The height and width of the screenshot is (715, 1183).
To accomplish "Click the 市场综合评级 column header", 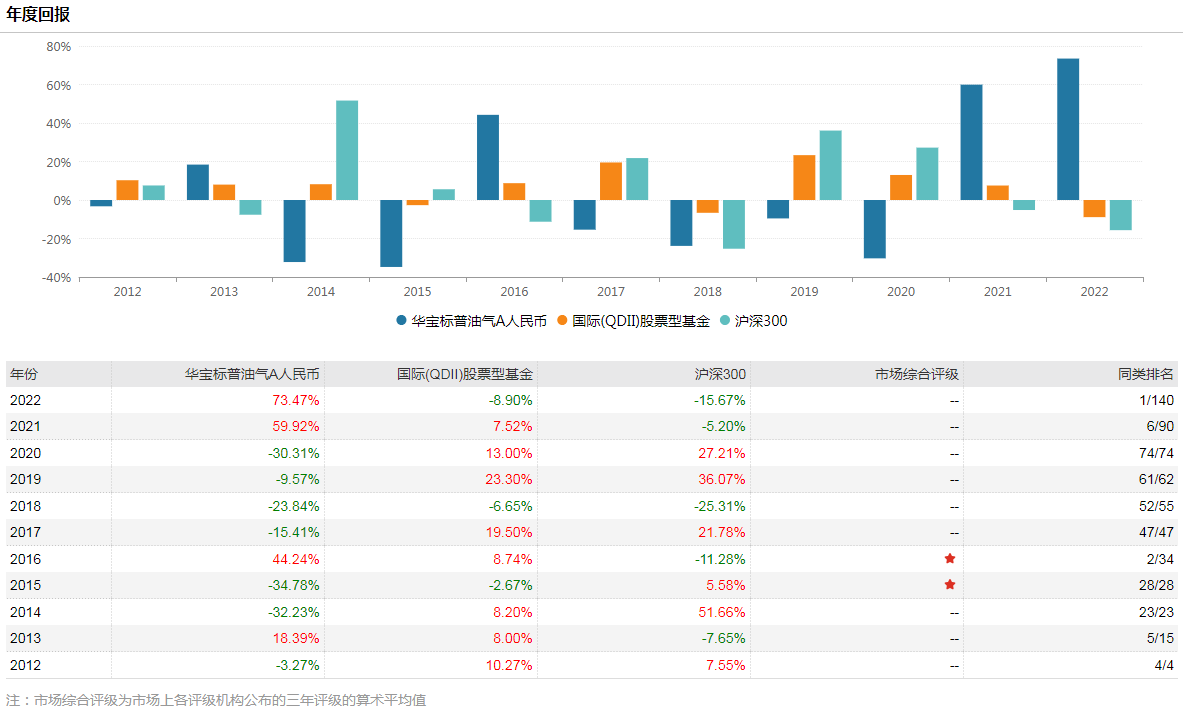I will (917, 374).
